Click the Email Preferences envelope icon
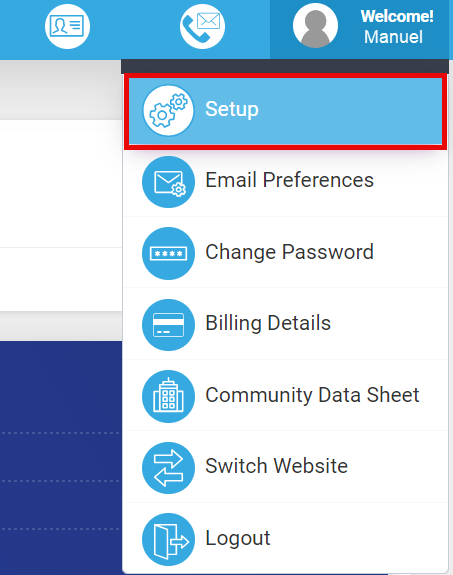This screenshot has width=453, height=575. pyautogui.click(x=168, y=182)
